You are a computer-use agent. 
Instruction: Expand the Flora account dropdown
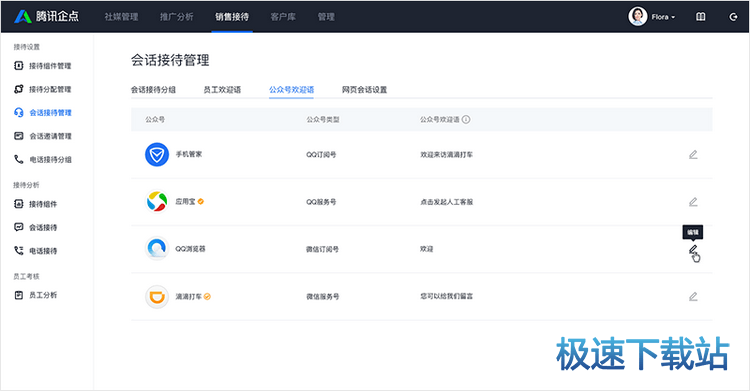click(663, 17)
